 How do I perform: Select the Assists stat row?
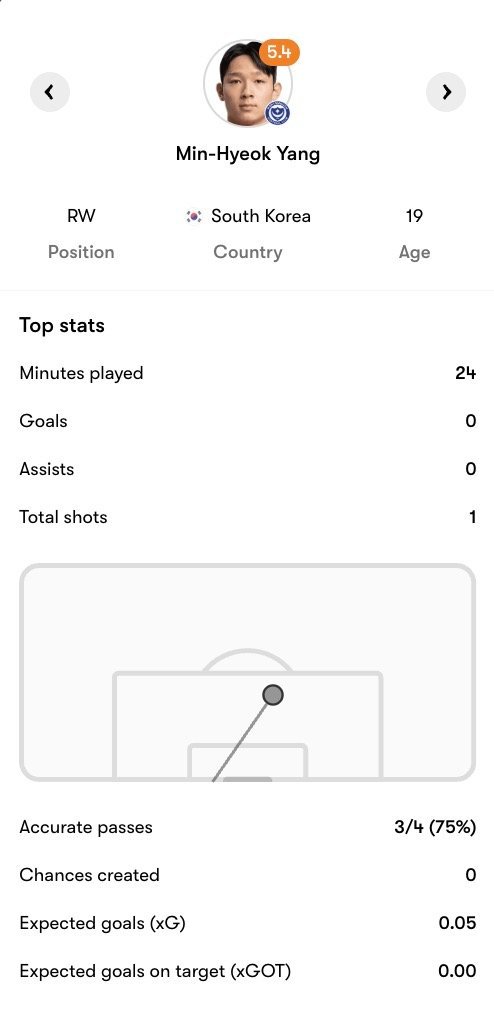tap(248, 469)
